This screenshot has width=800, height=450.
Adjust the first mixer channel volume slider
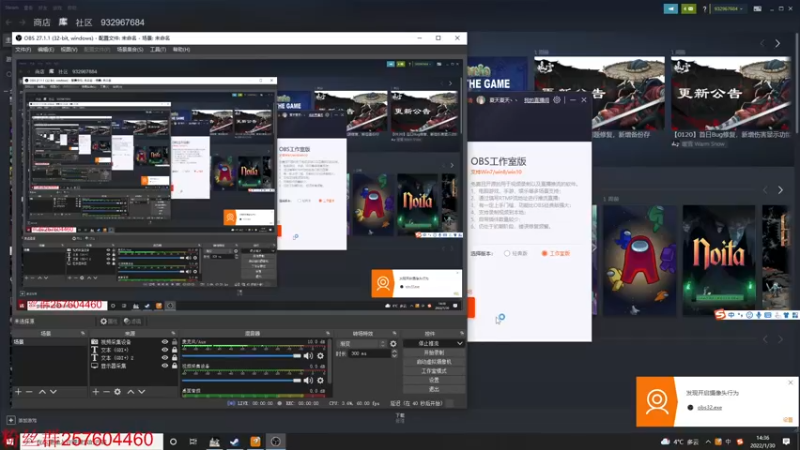click(242, 356)
